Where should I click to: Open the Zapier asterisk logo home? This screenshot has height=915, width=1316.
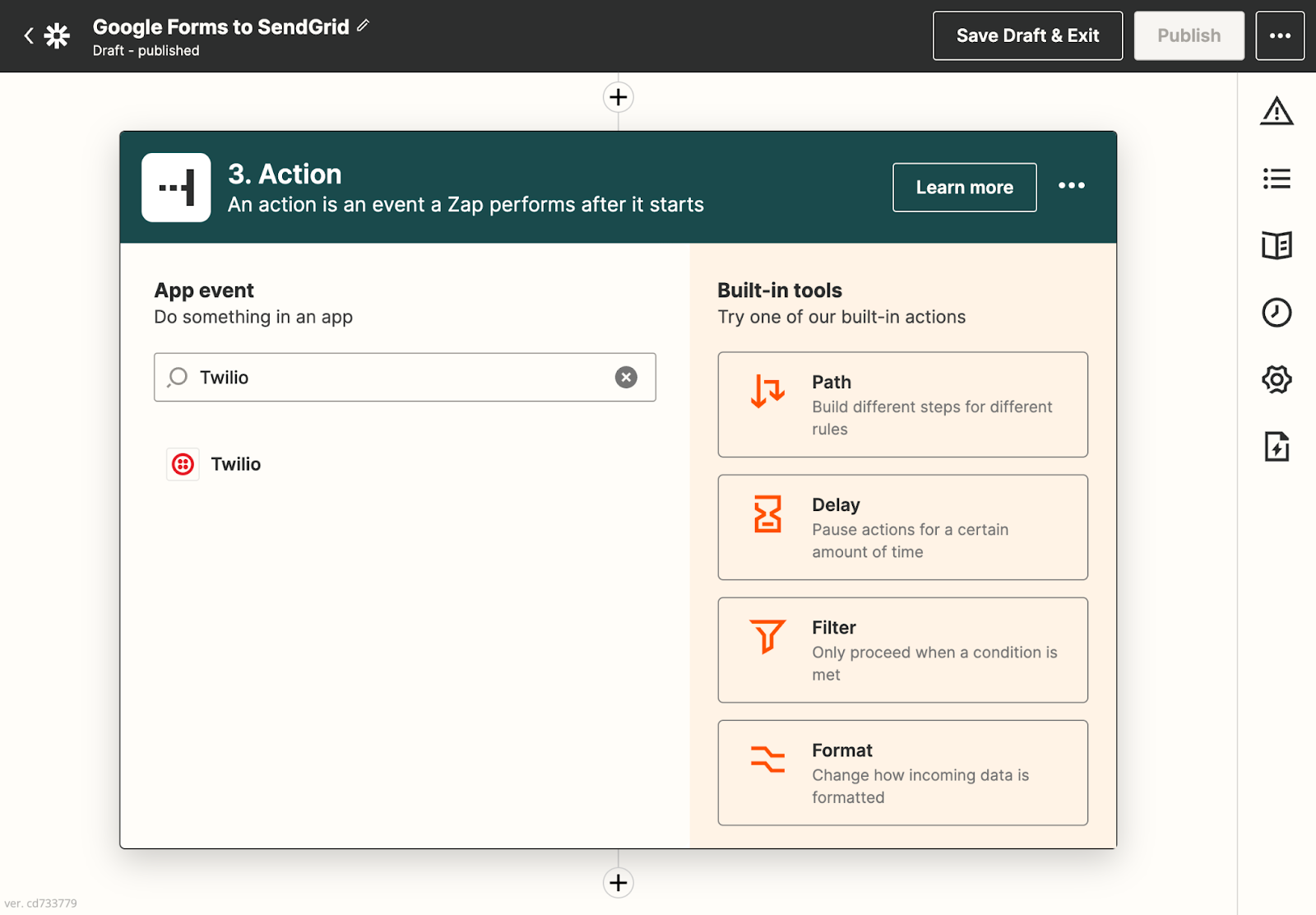tap(57, 35)
